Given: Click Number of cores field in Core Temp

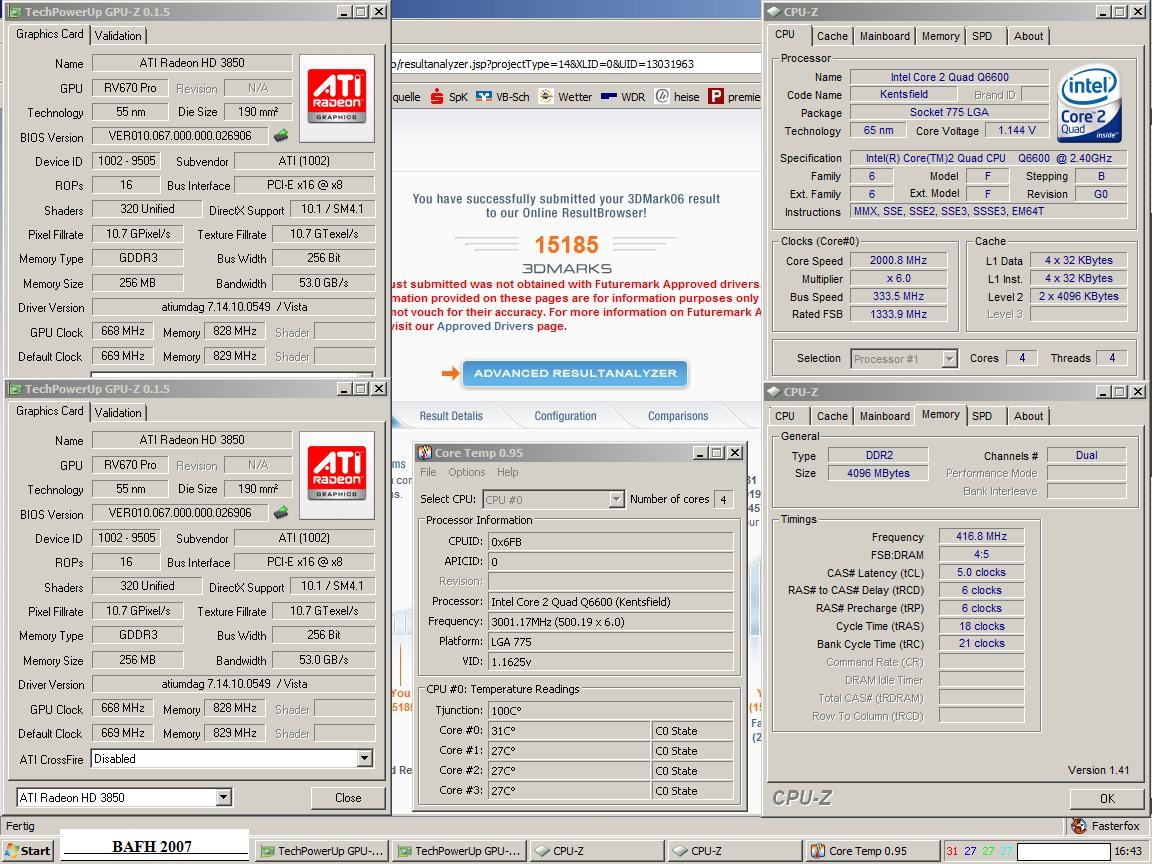Looking at the screenshot, I should 724,500.
